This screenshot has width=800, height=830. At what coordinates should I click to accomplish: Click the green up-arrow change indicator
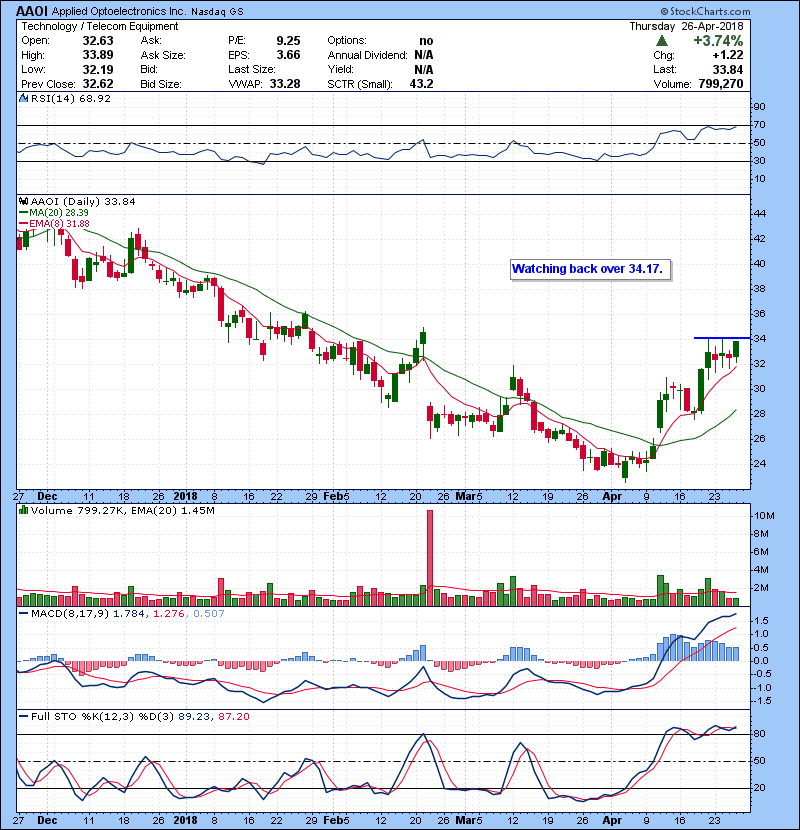coord(661,41)
